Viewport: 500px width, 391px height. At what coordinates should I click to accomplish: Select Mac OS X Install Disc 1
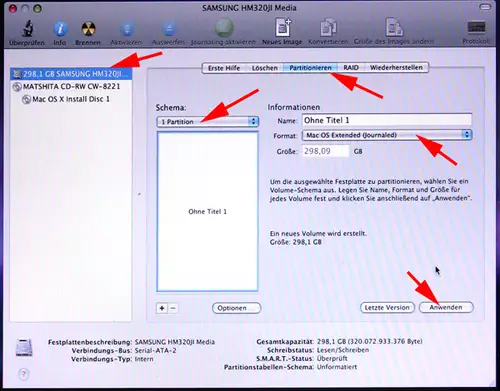coord(71,99)
